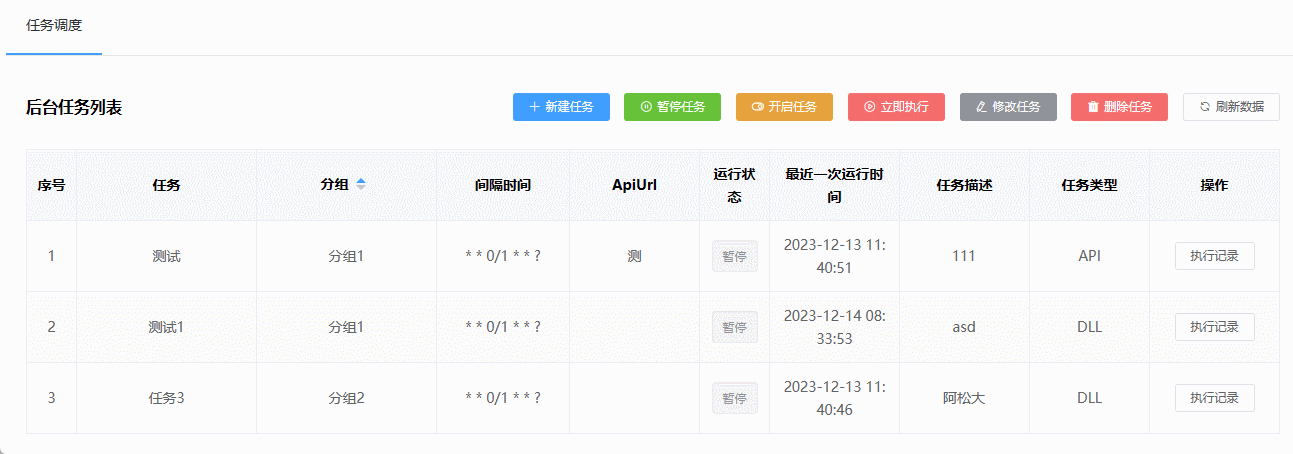Click the toggle icon on 开启任务
Viewport: 1293px width, 454px height.
point(758,107)
